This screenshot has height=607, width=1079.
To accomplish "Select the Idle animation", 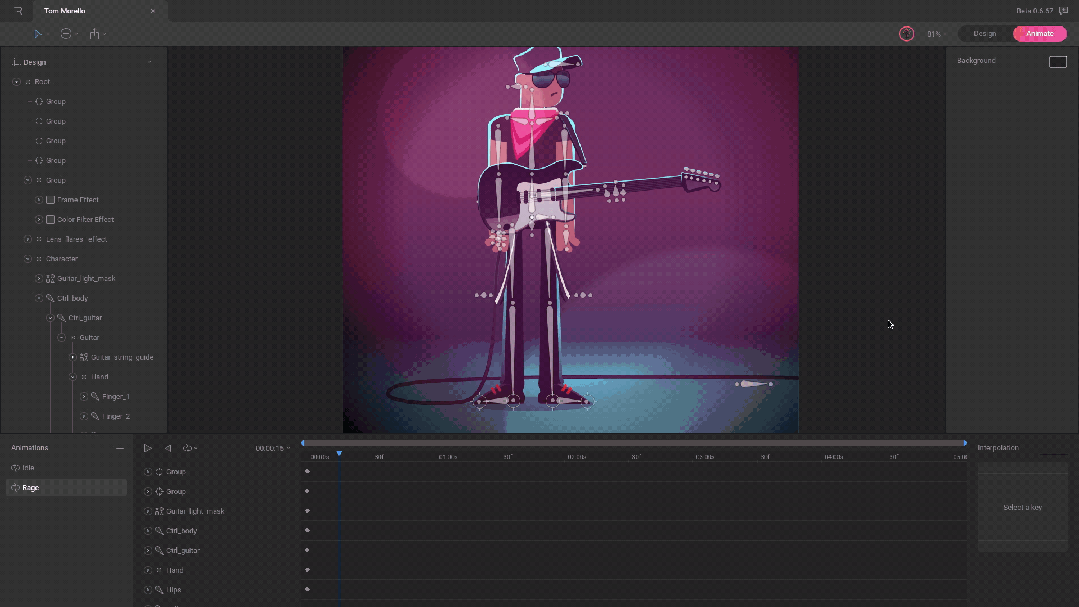I will point(28,468).
